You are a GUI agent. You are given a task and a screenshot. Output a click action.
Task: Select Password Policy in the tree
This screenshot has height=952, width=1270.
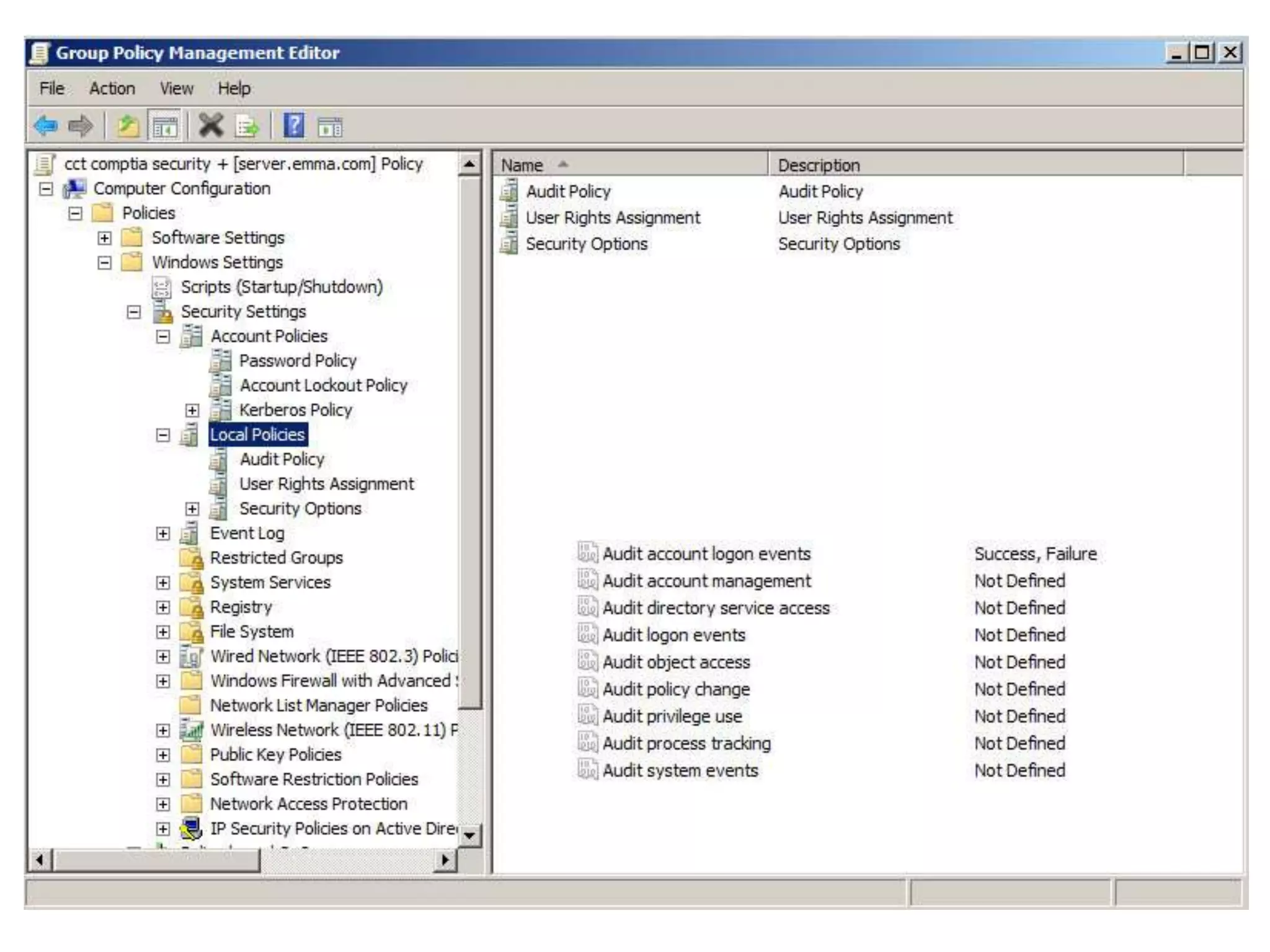[298, 361]
